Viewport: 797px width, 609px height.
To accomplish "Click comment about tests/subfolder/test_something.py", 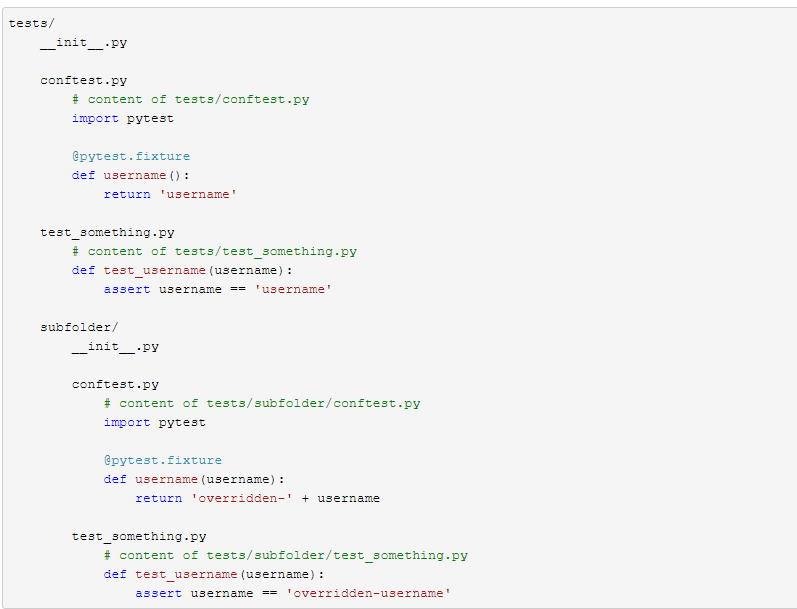I will [286, 556].
